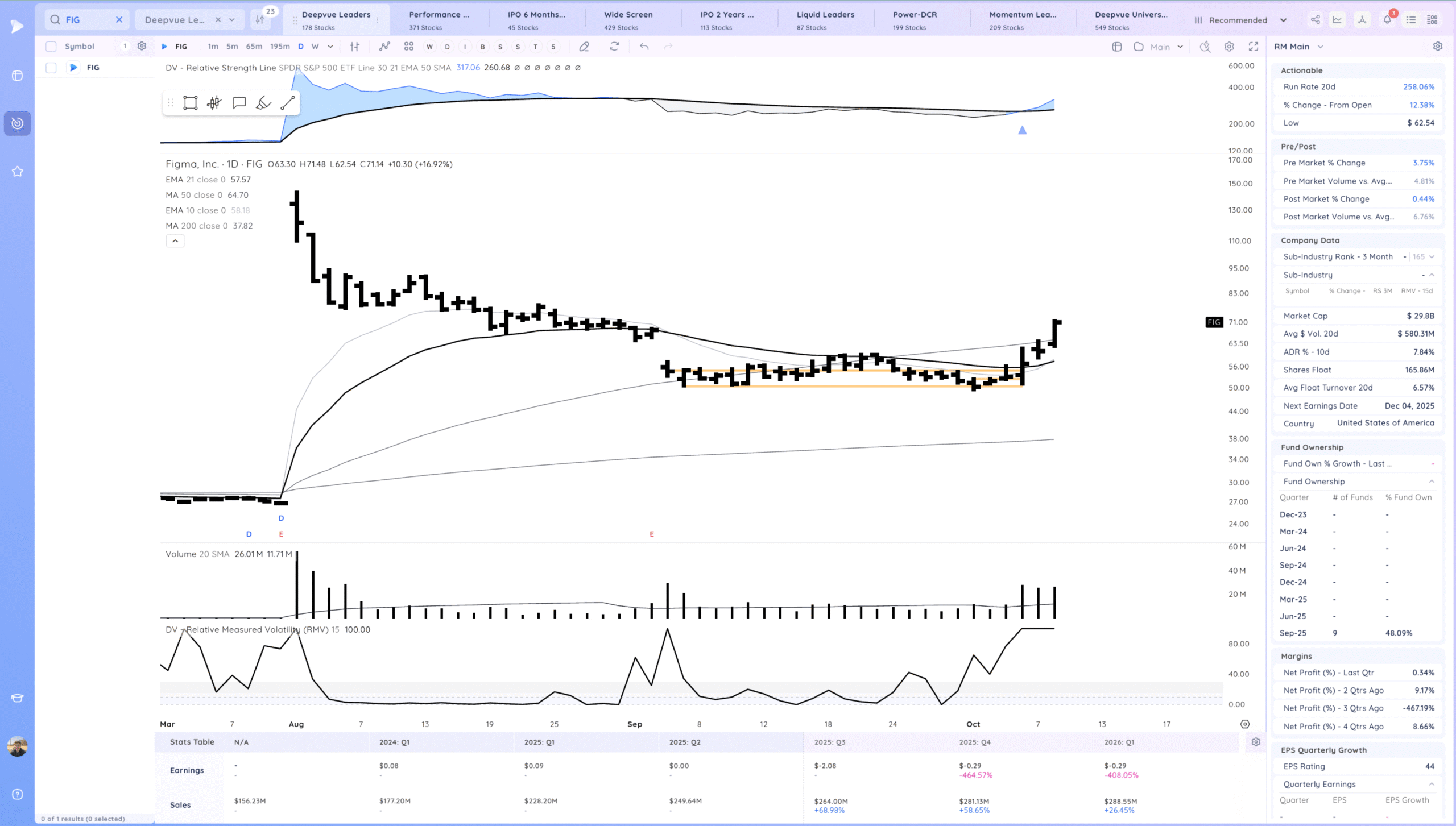Image resolution: width=1456 pixels, height=826 pixels.
Task: Open the Recommended layout dropdown
Action: pos(1240,20)
